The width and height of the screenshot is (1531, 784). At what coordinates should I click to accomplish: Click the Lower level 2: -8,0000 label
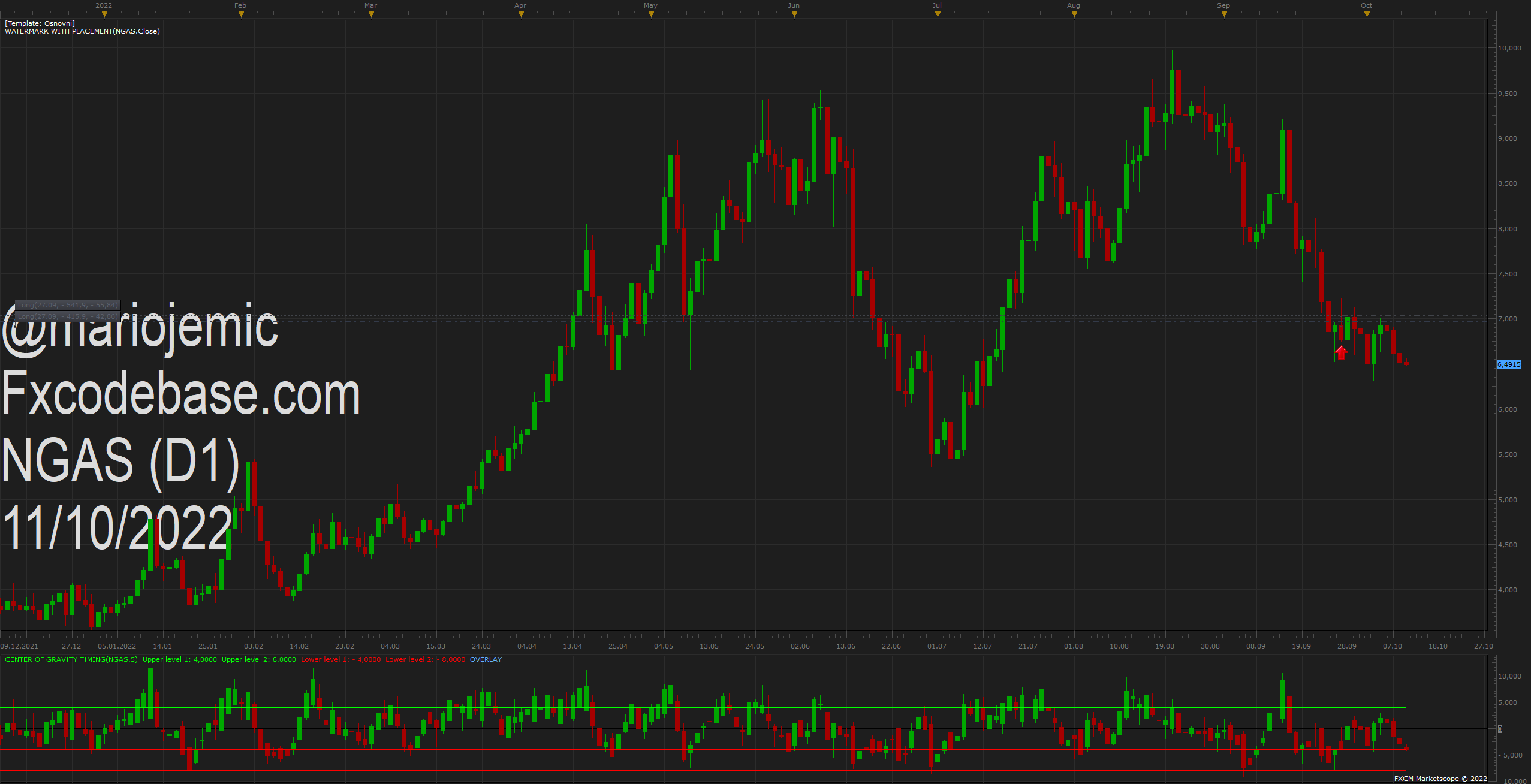426,659
